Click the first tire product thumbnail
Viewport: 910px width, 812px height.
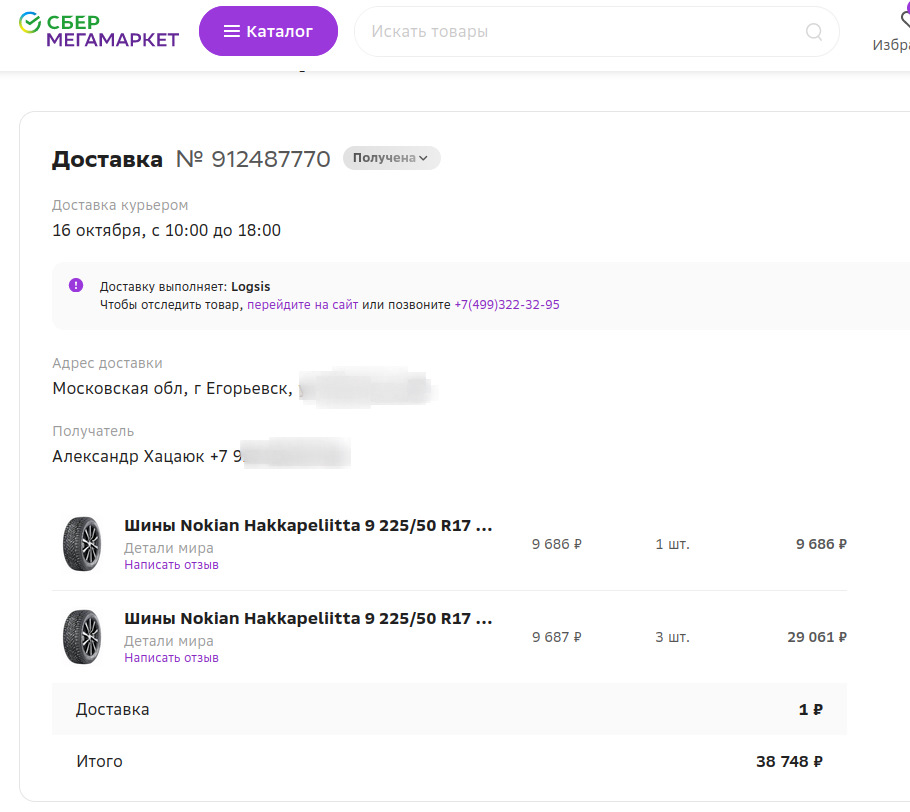click(82, 544)
